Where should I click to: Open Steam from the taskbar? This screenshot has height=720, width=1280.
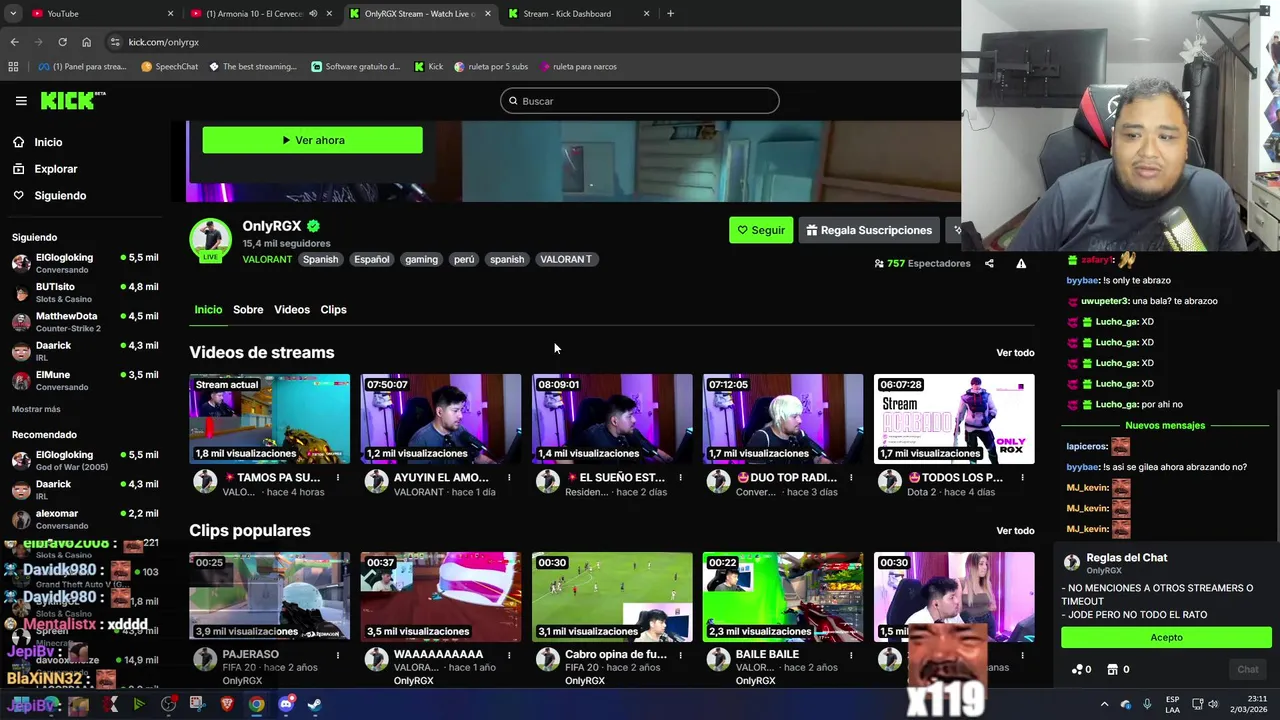(314, 704)
